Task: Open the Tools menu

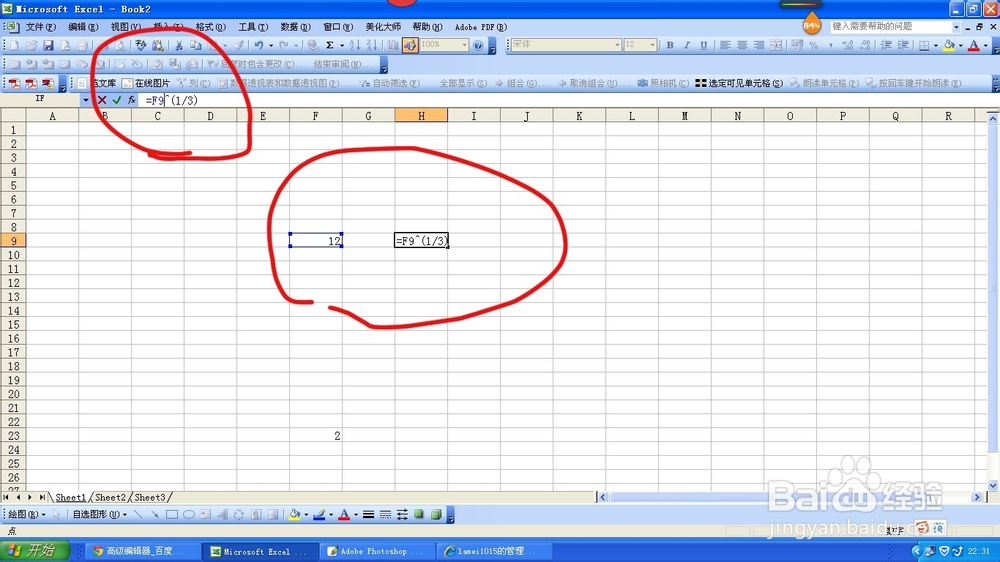Action: click(x=253, y=27)
